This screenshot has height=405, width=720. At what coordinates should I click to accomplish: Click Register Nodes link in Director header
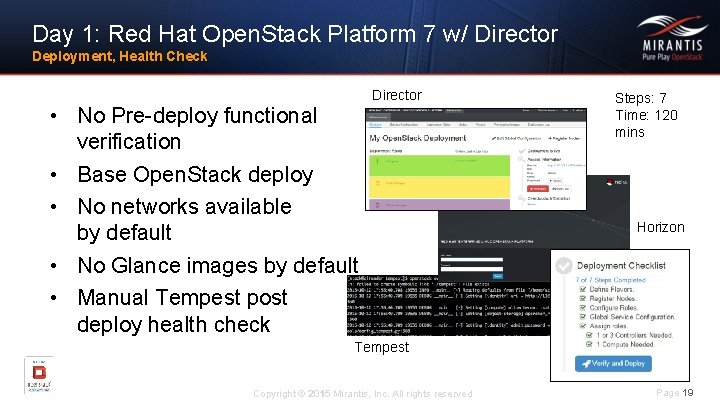(x=564, y=138)
